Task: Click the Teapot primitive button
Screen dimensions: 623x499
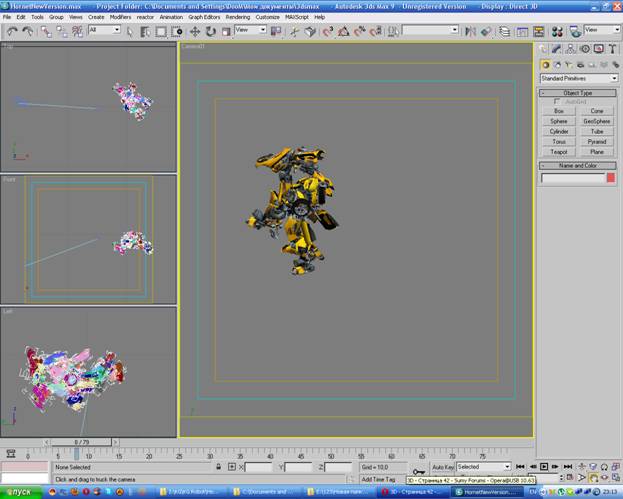Action: (x=559, y=152)
